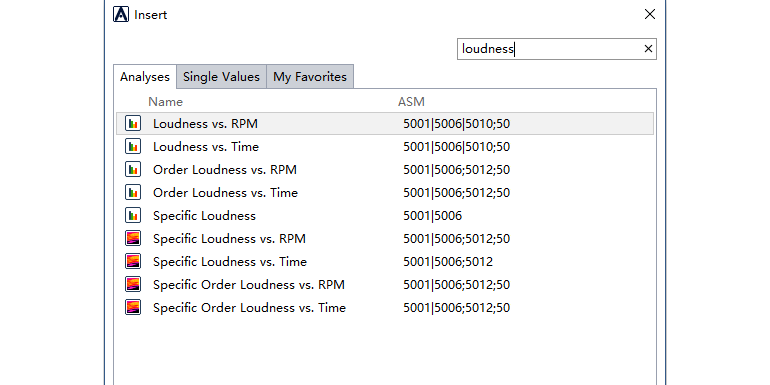Open the My Favorites tab
This screenshot has height=385, width=770.
[x=310, y=77]
